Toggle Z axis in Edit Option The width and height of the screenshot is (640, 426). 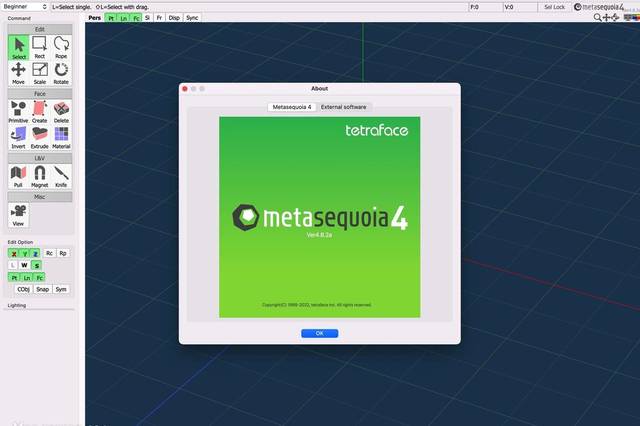pyautogui.click(x=36, y=253)
